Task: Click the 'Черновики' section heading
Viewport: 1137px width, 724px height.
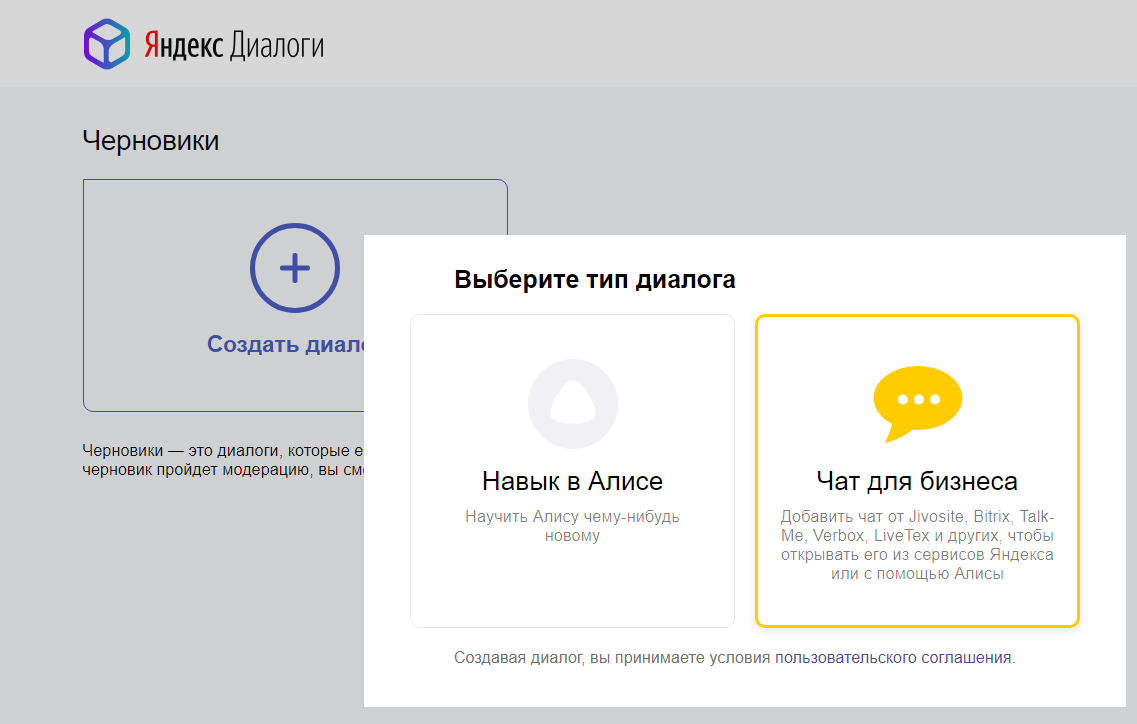Action: [x=150, y=141]
